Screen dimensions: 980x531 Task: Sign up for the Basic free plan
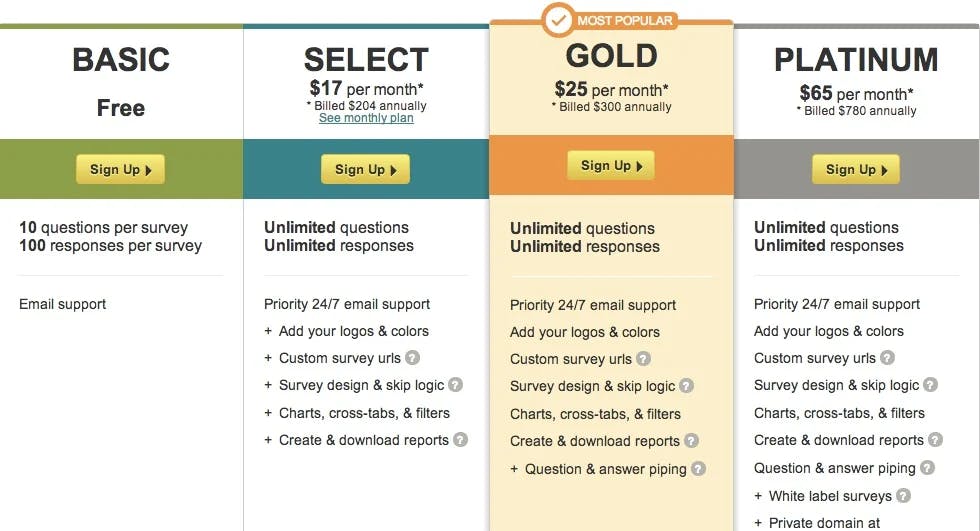[x=121, y=169]
